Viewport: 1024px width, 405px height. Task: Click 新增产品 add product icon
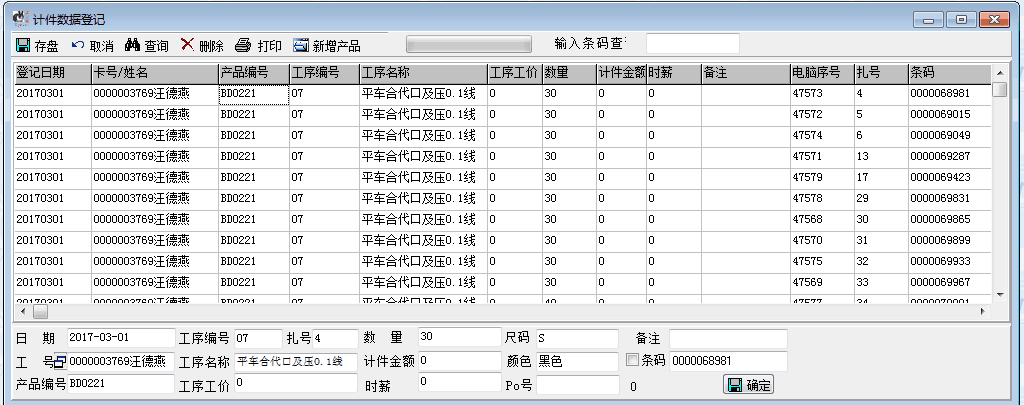301,45
